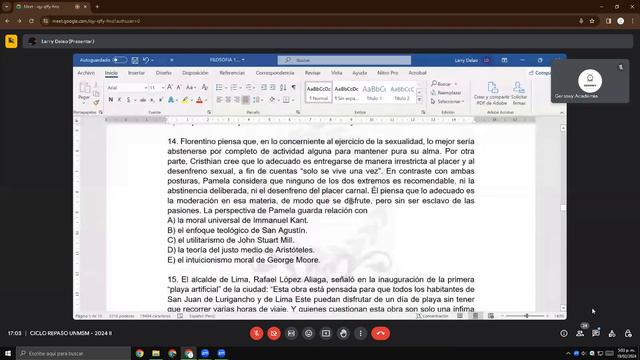The image size is (640, 360).
Task: Toggle underline S formatting
Action: (x=128, y=100)
